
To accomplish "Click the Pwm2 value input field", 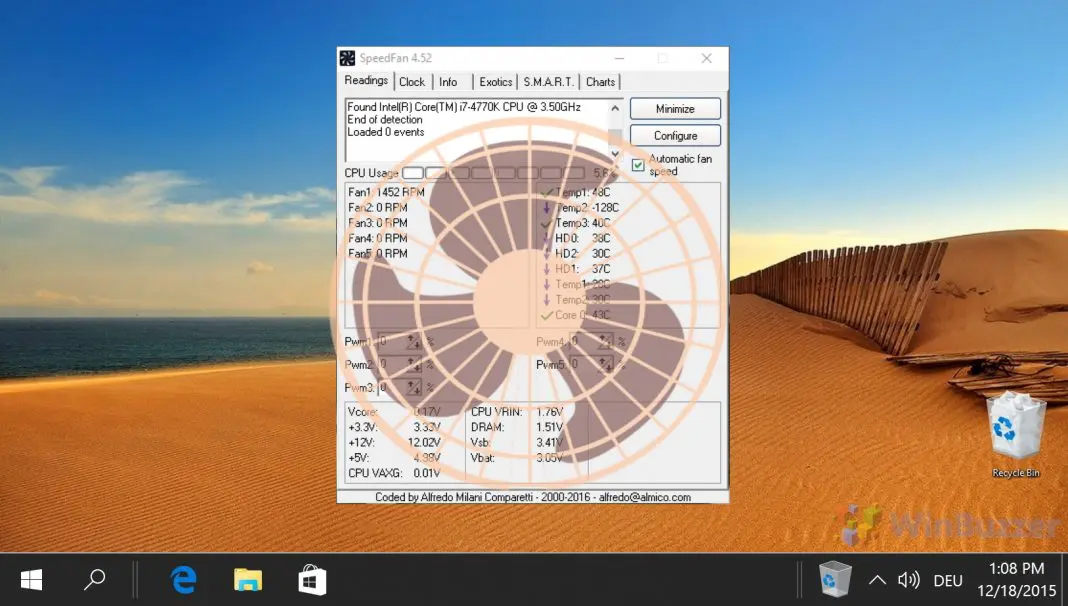I will [392, 364].
